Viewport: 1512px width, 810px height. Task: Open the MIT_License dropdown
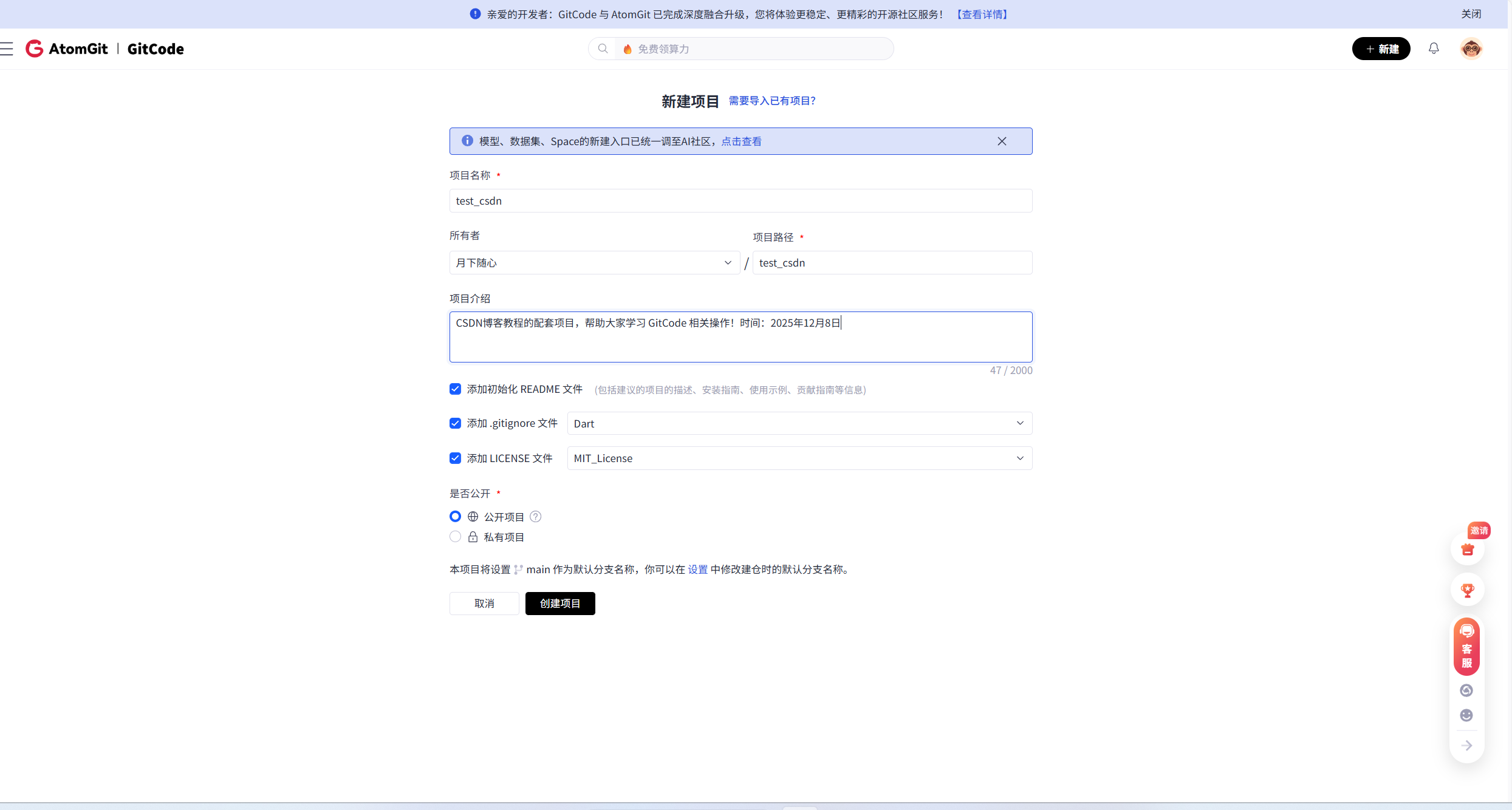(799, 458)
